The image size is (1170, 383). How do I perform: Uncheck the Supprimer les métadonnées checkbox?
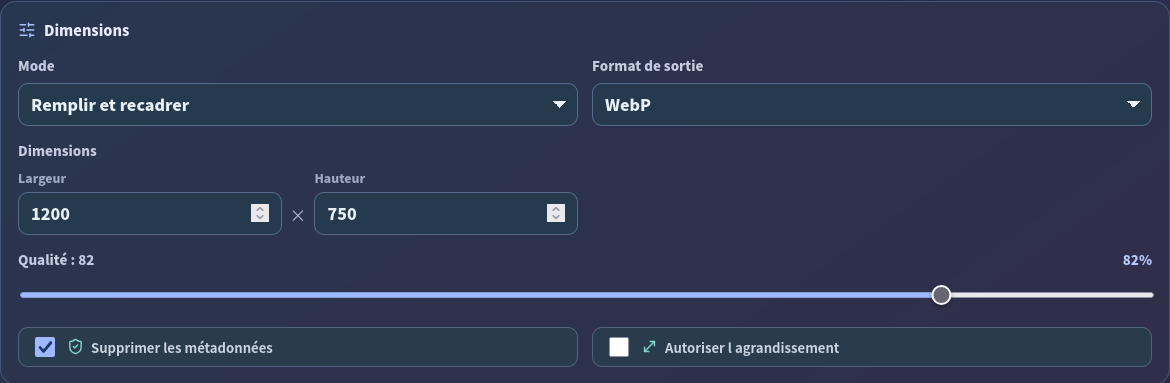45,347
